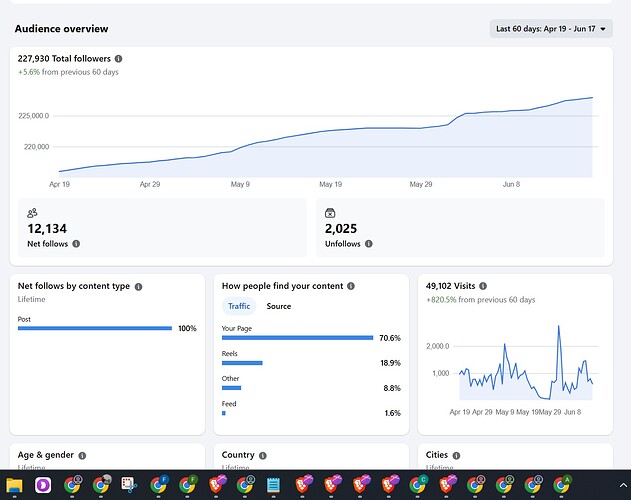Click the info icon next to Unfollows
This screenshot has width=631, height=500.
point(369,244)
